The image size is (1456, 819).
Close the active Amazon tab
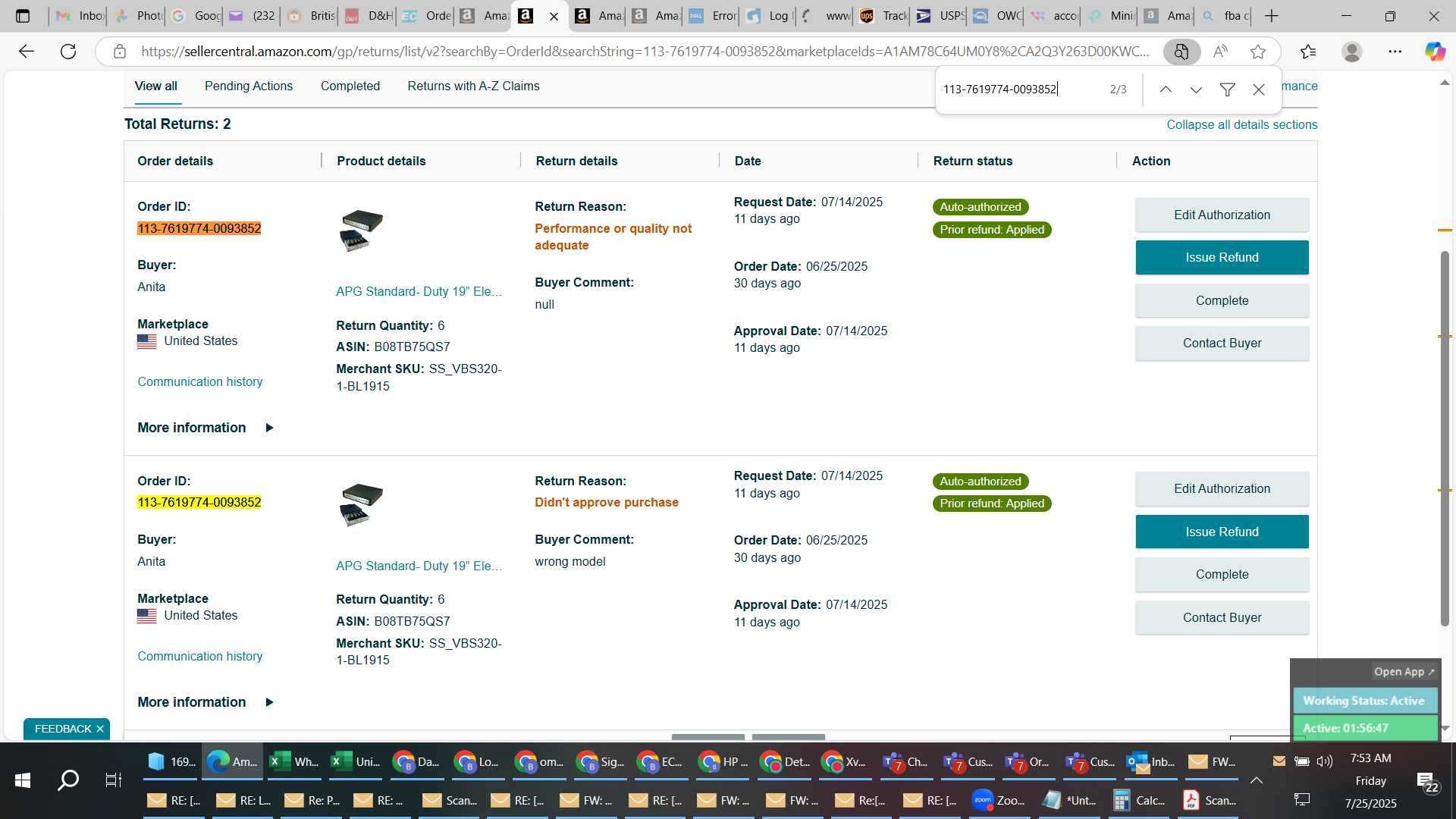click(x=554, y=17)
